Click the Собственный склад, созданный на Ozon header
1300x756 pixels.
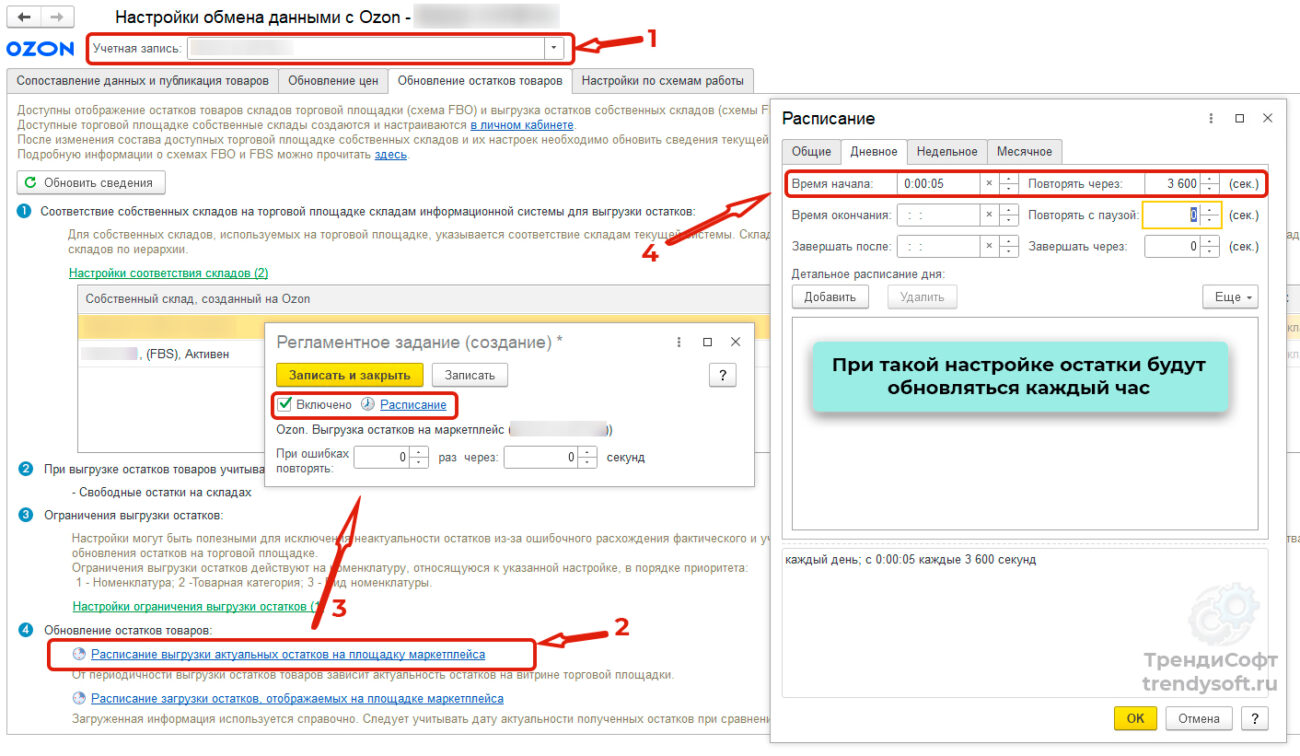pyautogui.click(x=198, y=299)
